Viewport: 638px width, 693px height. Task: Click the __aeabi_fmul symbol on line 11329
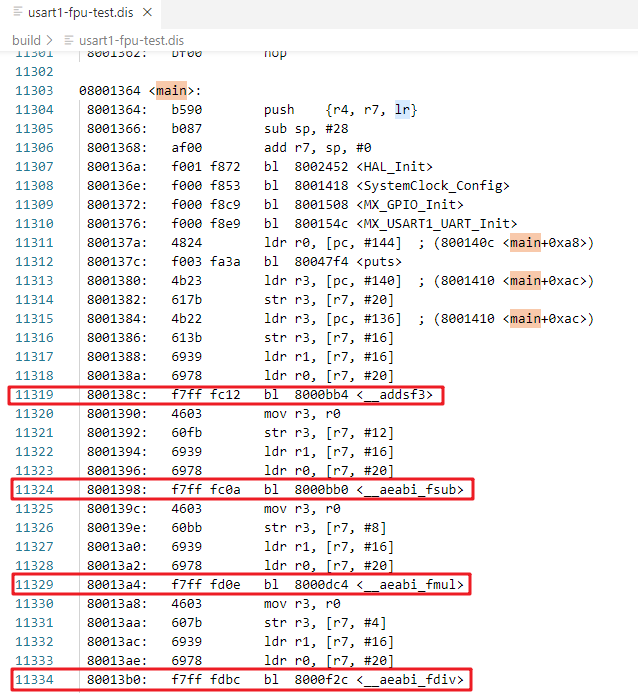[410, 585]
